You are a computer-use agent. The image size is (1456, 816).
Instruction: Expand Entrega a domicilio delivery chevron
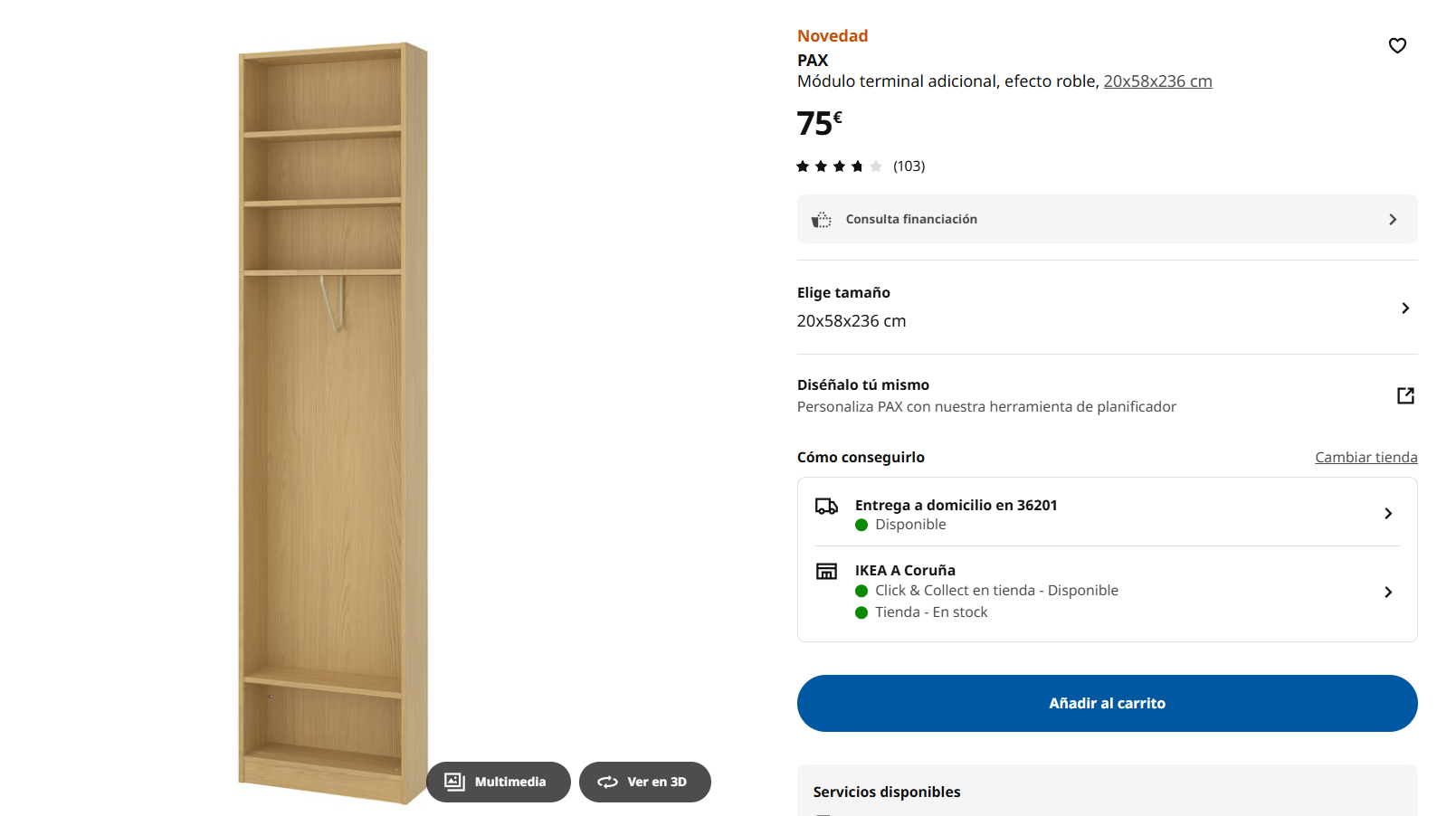coord(1388,514)
